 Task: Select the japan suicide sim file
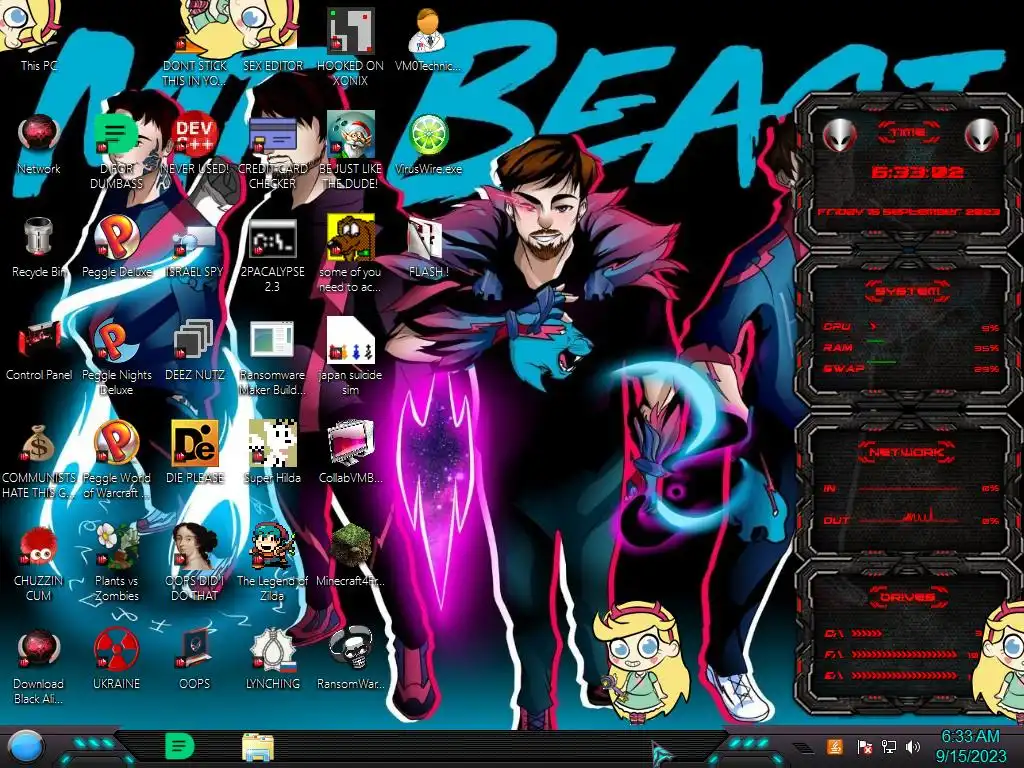point(351,357)
